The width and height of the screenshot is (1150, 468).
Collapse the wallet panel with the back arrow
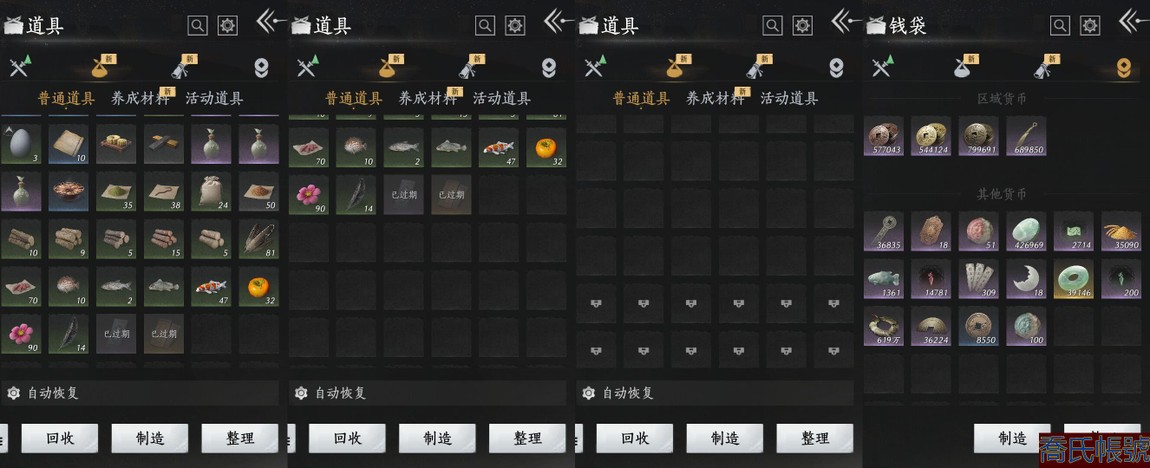(x=1133, y=21)
